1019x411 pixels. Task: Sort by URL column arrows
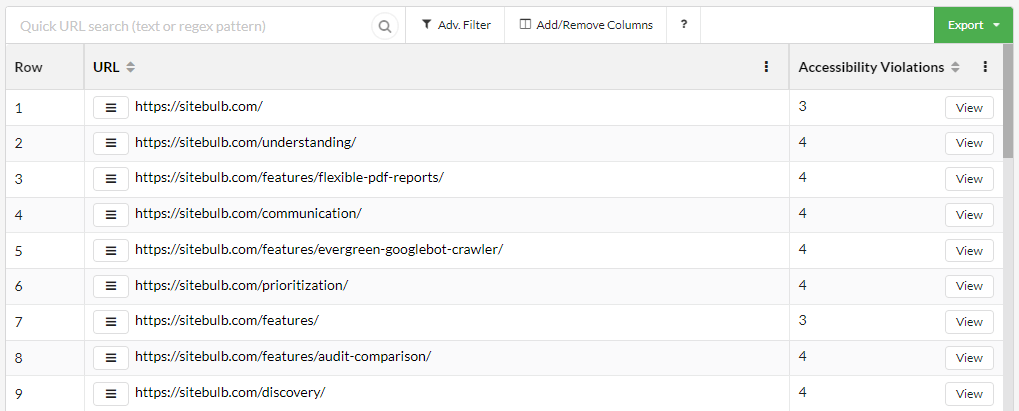pos(131,67)
